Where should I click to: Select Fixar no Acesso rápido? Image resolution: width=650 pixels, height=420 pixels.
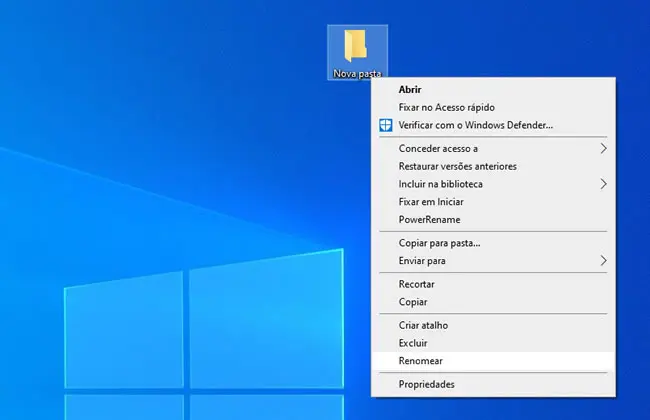(x=446, y=108)
